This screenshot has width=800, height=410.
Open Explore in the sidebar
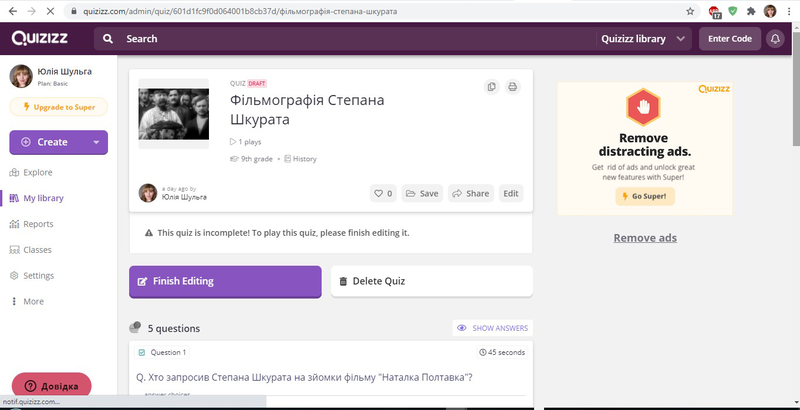pos(37,173)
